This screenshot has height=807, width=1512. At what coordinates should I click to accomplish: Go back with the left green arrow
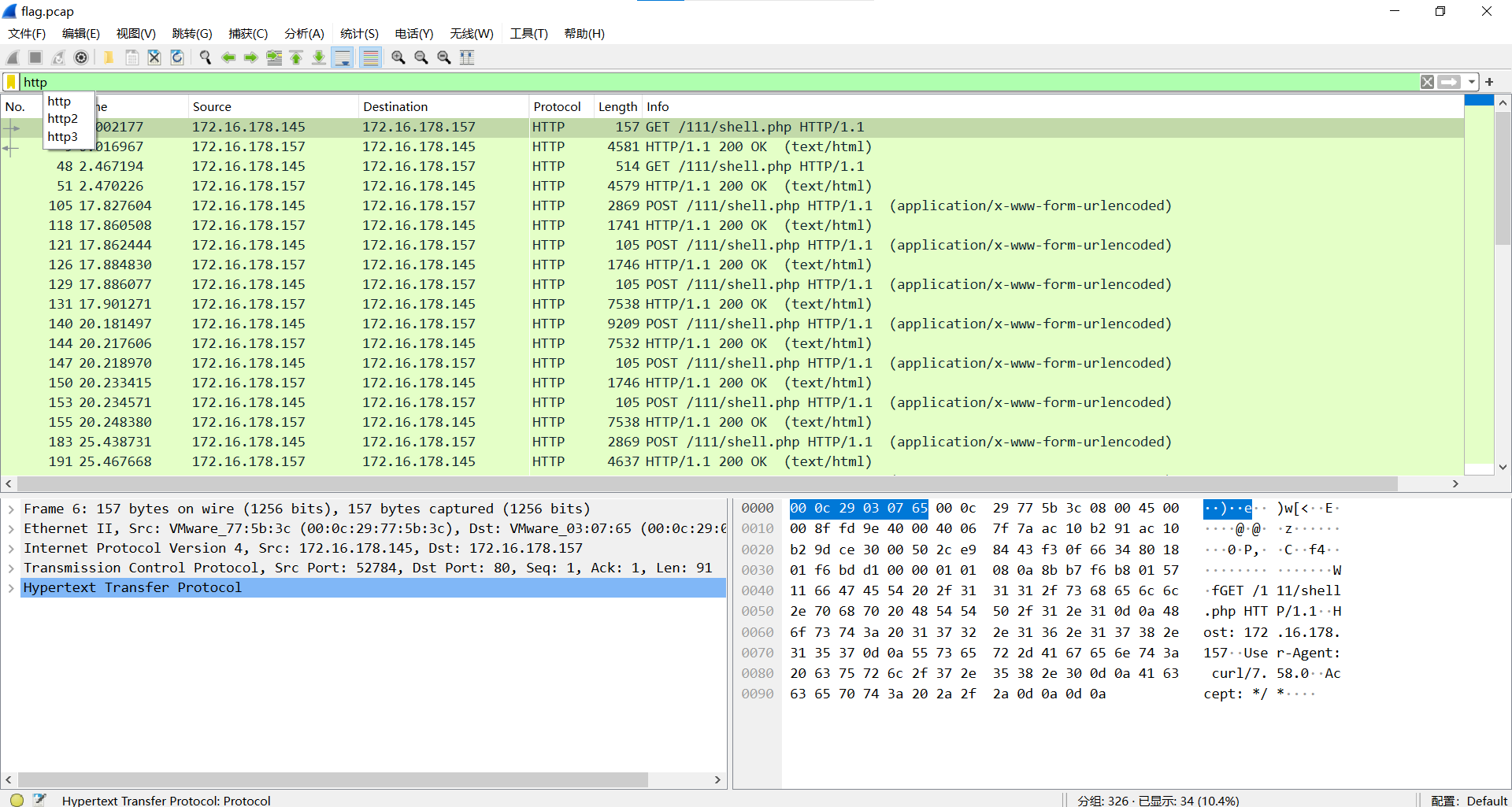click(228, 57)
